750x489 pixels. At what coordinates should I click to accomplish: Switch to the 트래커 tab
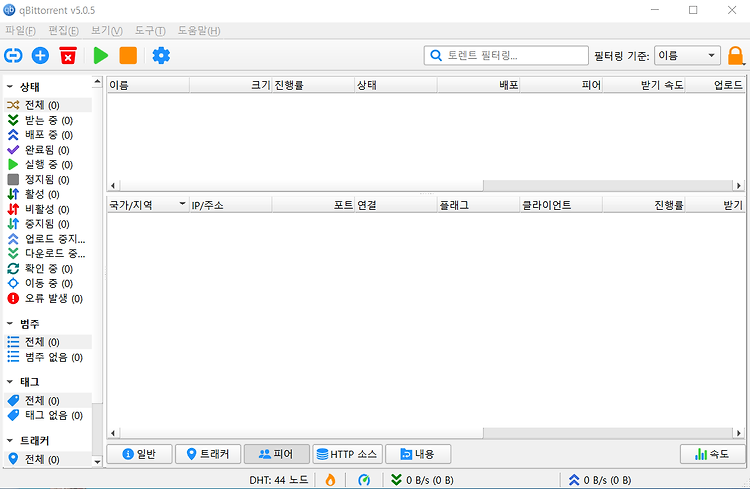(208, 454)
